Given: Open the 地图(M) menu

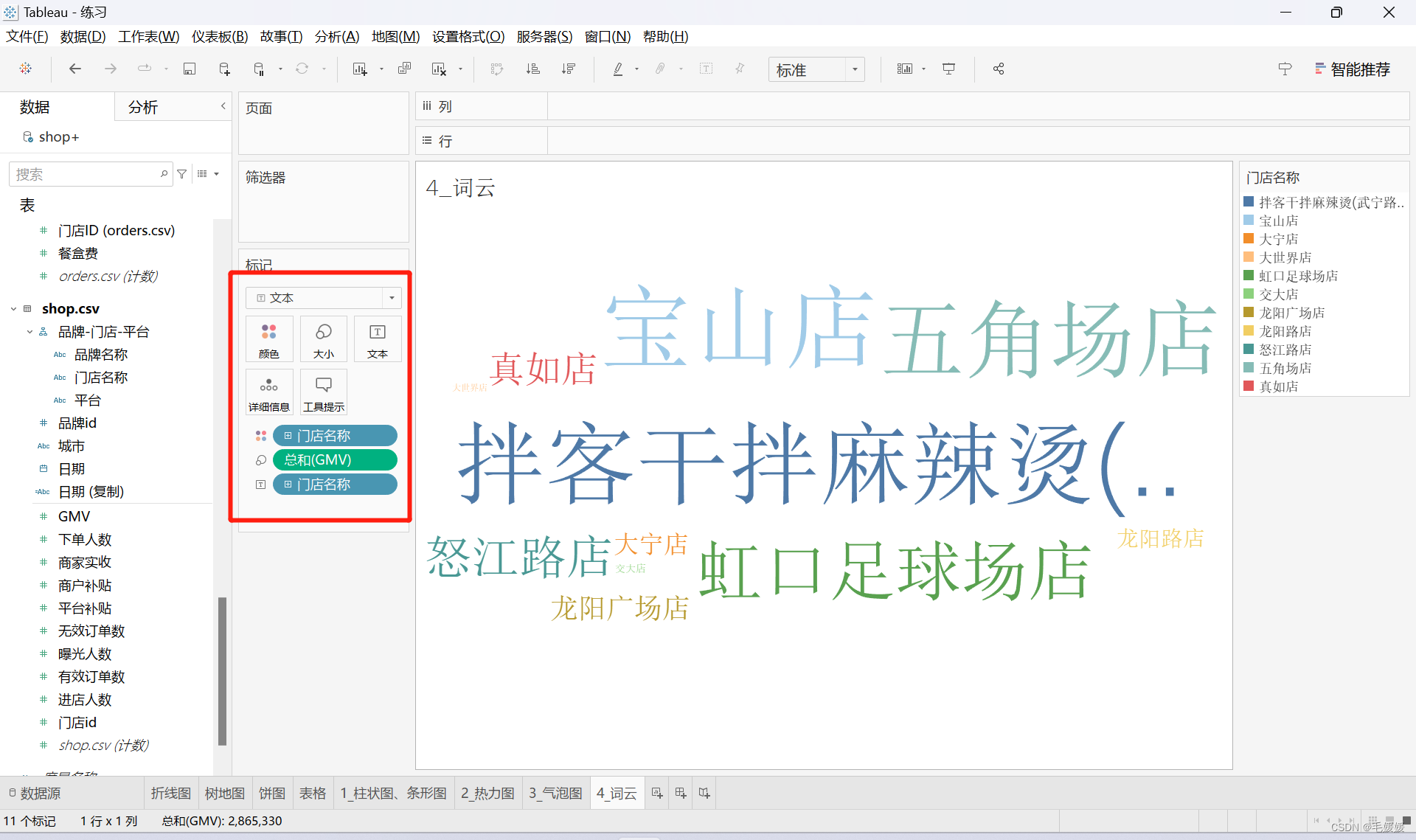Looking at the screenshot, I should point(395,36).
